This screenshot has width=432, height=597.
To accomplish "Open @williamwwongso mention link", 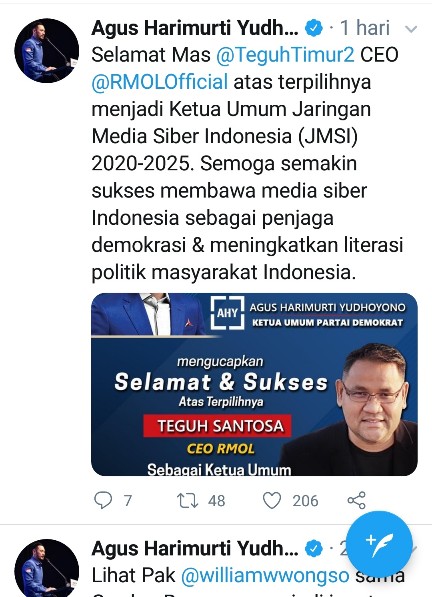I will [265, 575].
